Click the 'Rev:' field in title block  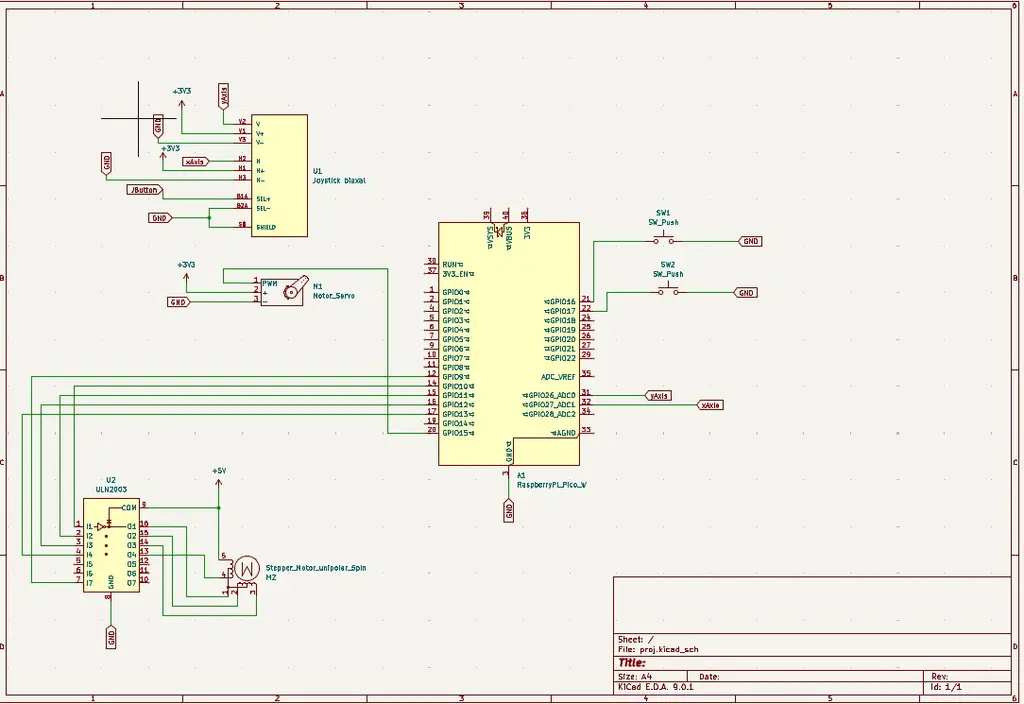tap(940, 677)
